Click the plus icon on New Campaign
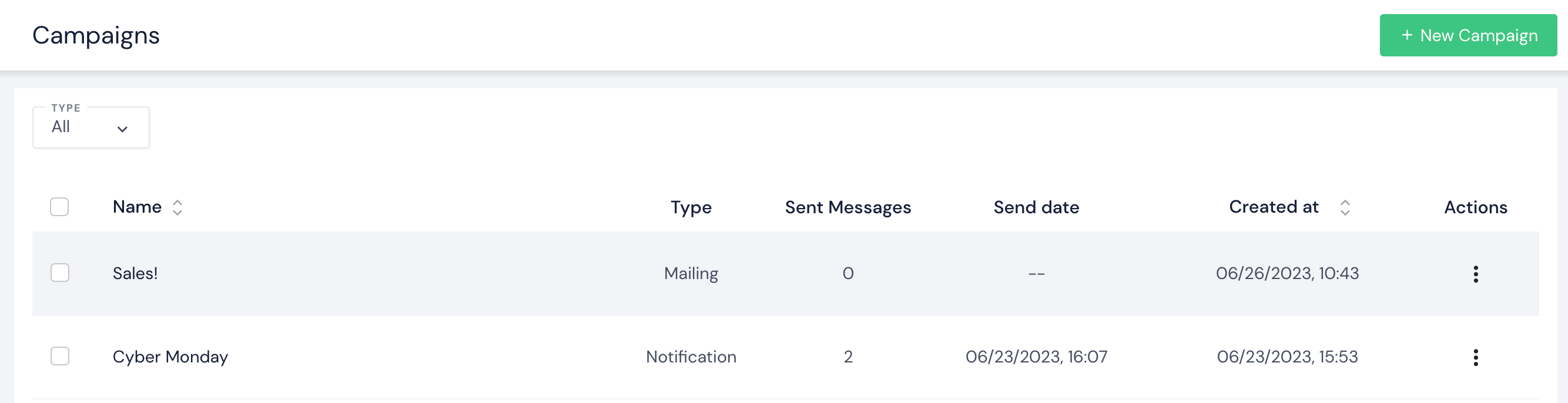This screenshot has width=1568, height=403. (1407, 35)
